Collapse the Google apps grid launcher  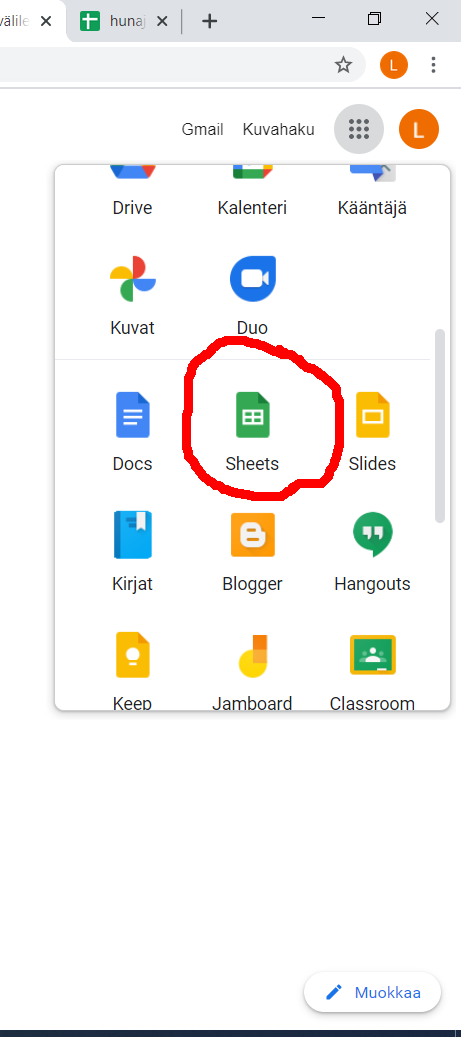click(x=358, y=129)
